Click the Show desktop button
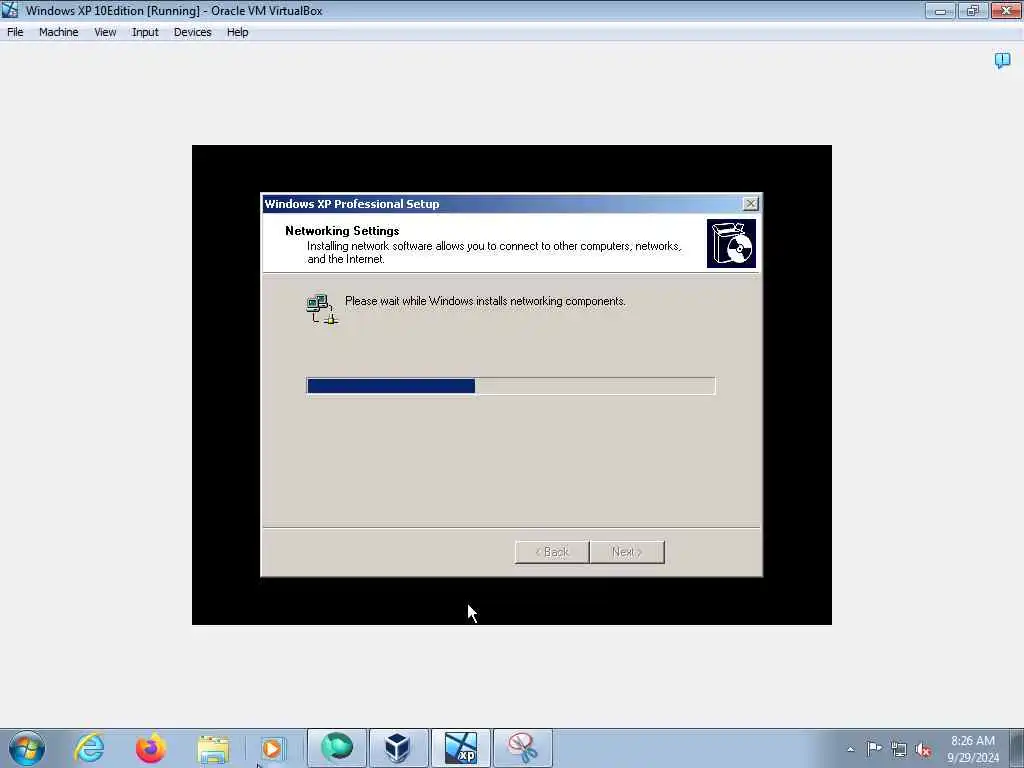Screen dimensions: 1024x768 tap(1017, 748)
